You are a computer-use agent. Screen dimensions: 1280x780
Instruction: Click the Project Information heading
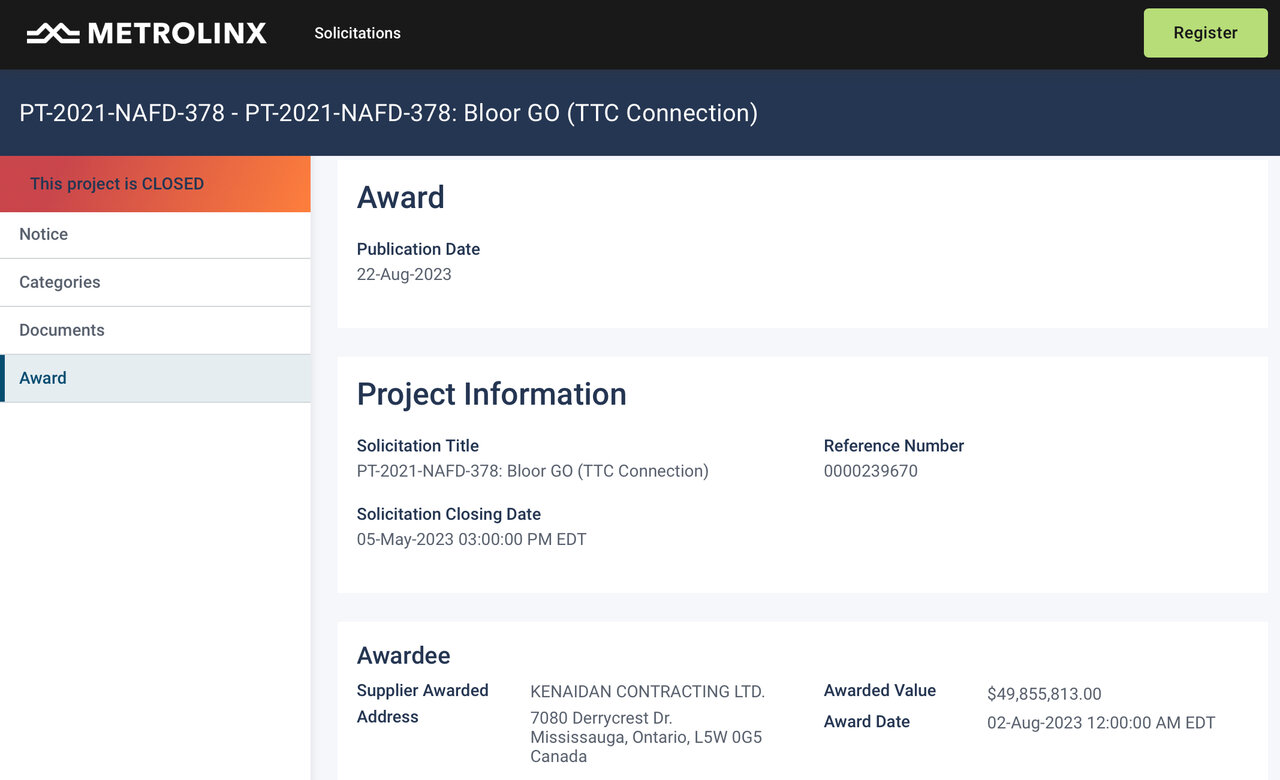coord(491,394)
